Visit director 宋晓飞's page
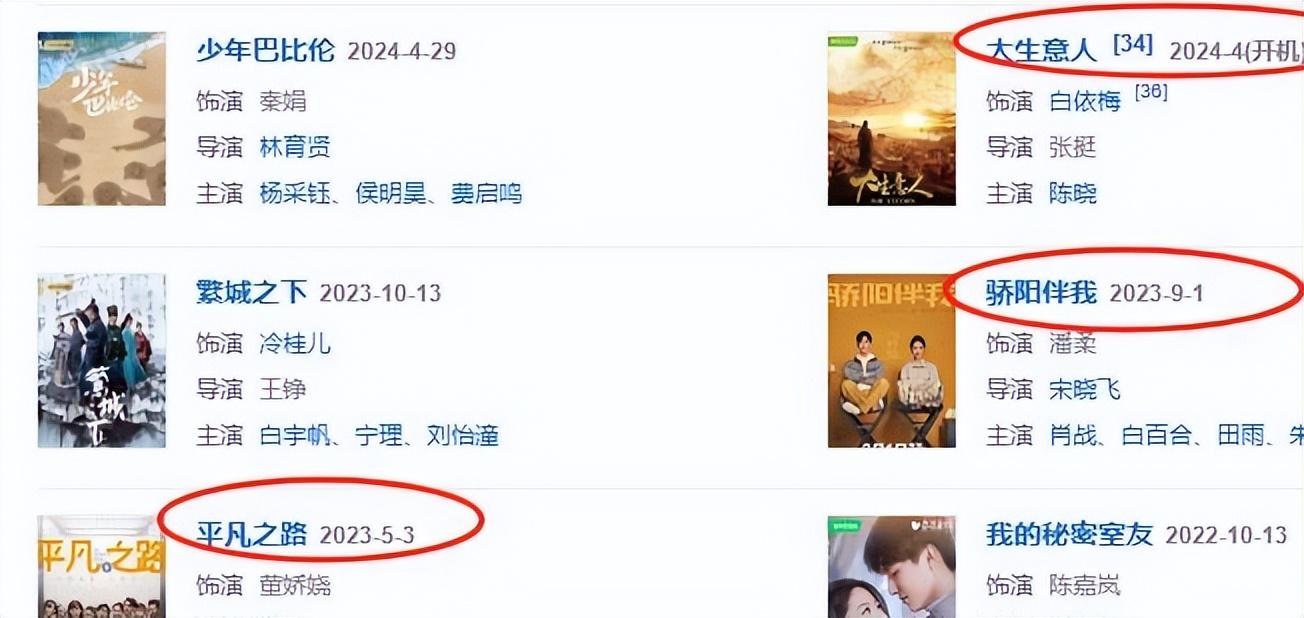Viewport: 1304px width, 618px height. [1084, 388]
